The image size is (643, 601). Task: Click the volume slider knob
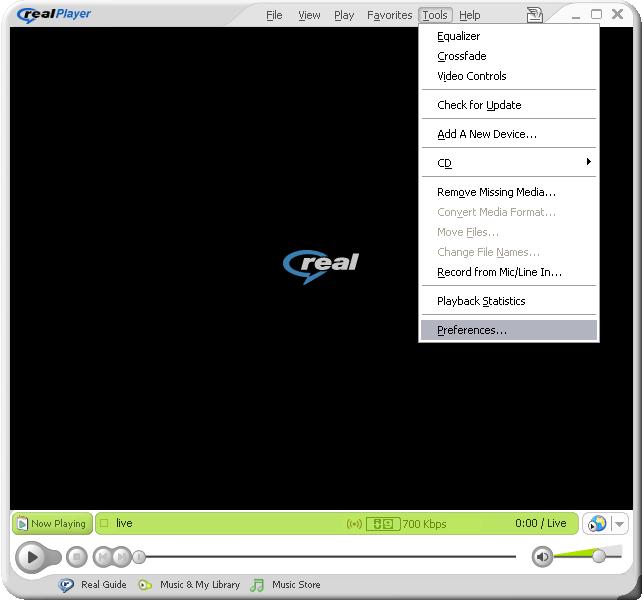tap(599, 556)
